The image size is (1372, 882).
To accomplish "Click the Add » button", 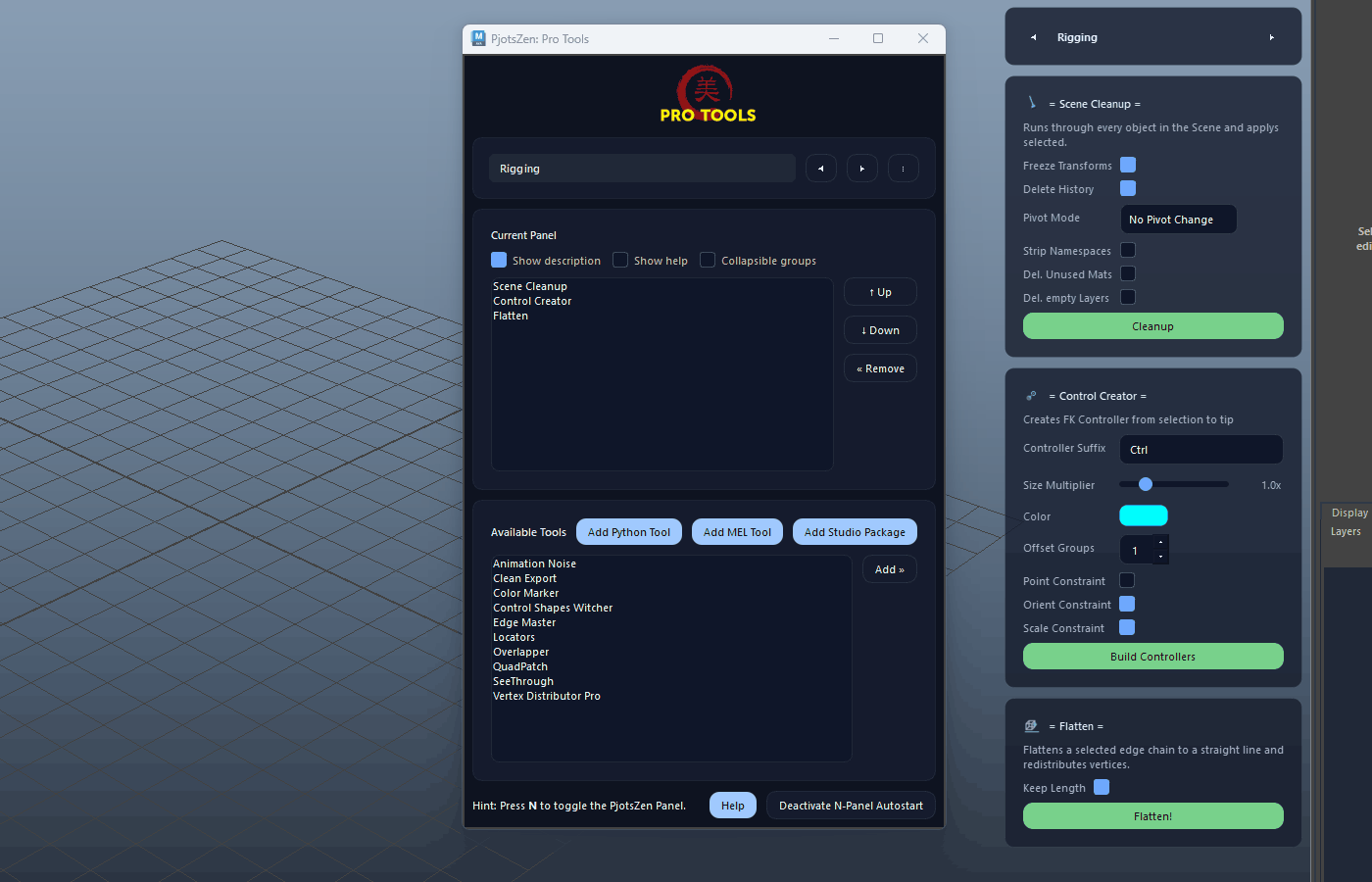I will click(x=890, y=569).
